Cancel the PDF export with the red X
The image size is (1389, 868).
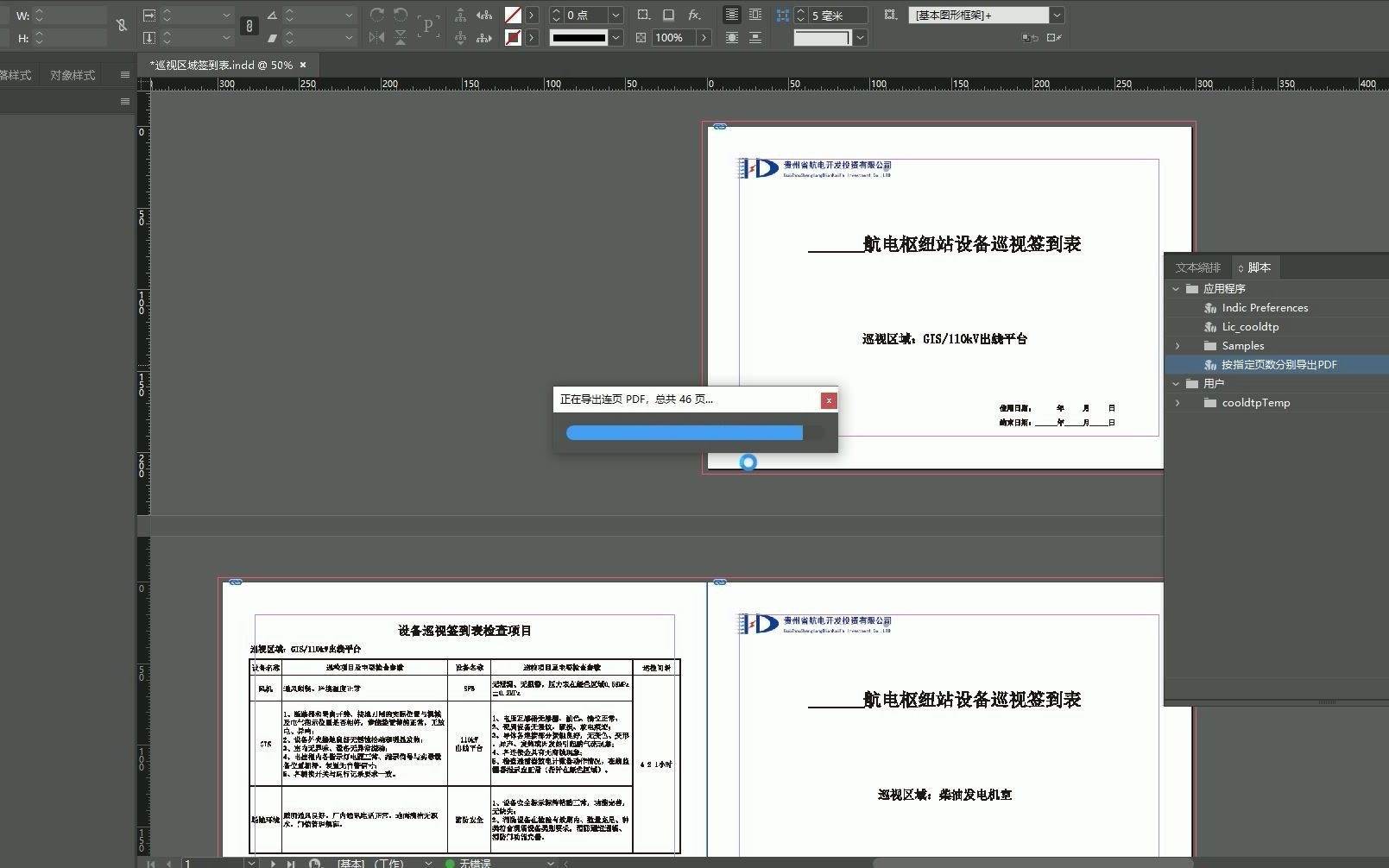pos(829,400)
